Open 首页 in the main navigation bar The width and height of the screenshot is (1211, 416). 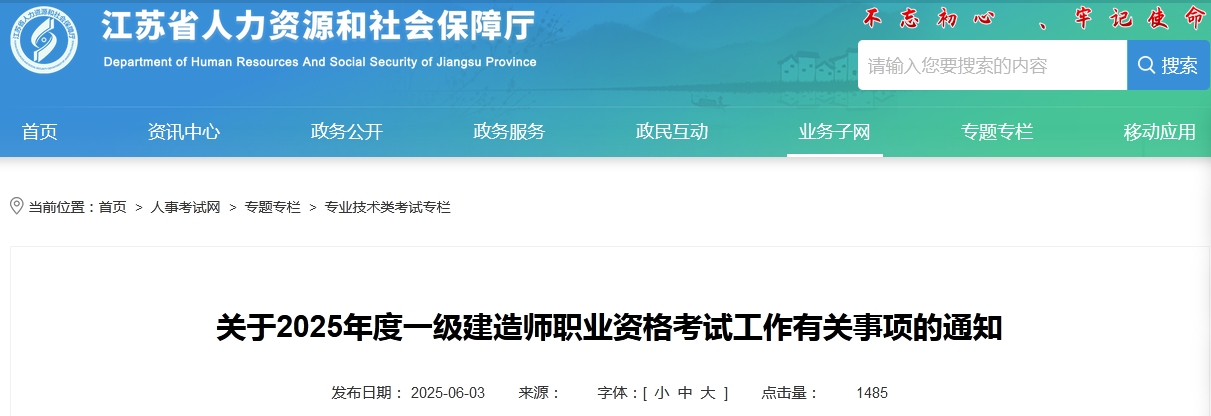(40, 132)
